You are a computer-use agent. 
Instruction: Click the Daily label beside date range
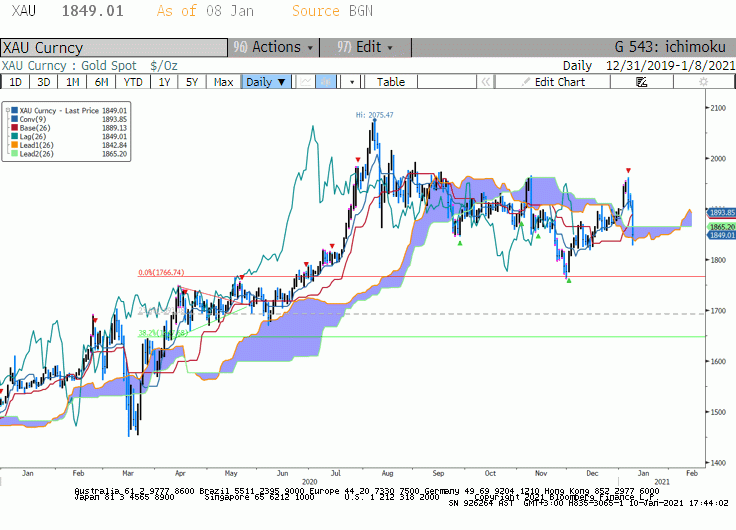pyautogui.click(x=577, y=65)
